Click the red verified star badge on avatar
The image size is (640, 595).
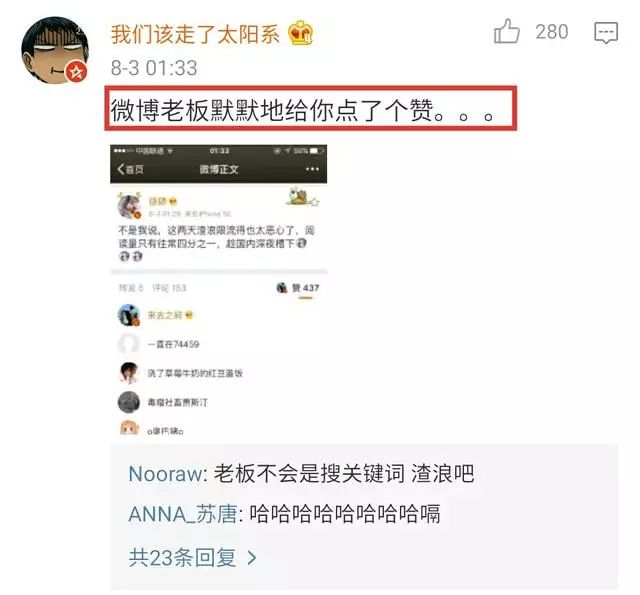(77, 72)
